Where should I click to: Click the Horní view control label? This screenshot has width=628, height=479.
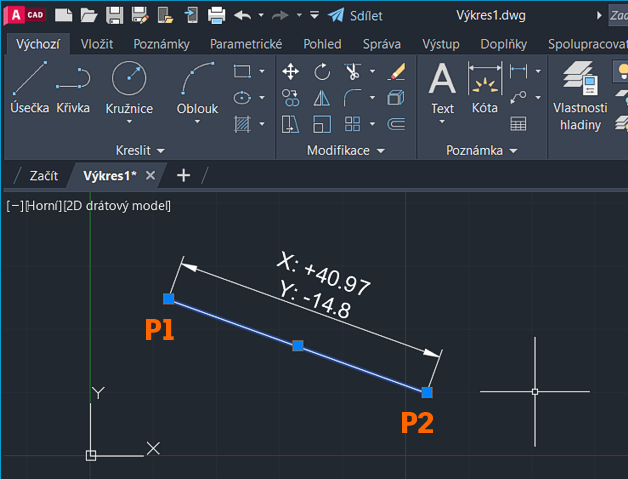coord(44,206)
